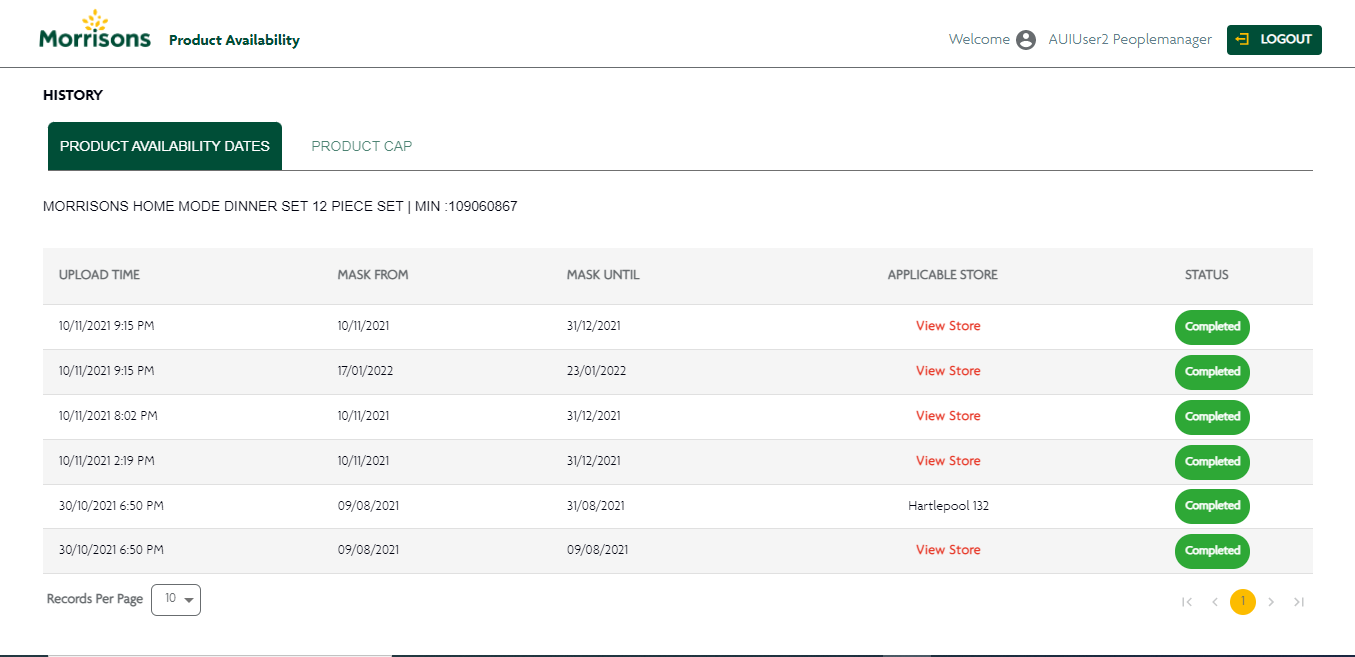Go to next page of records
The image size is (1355, 657).
click(1271, 602)
